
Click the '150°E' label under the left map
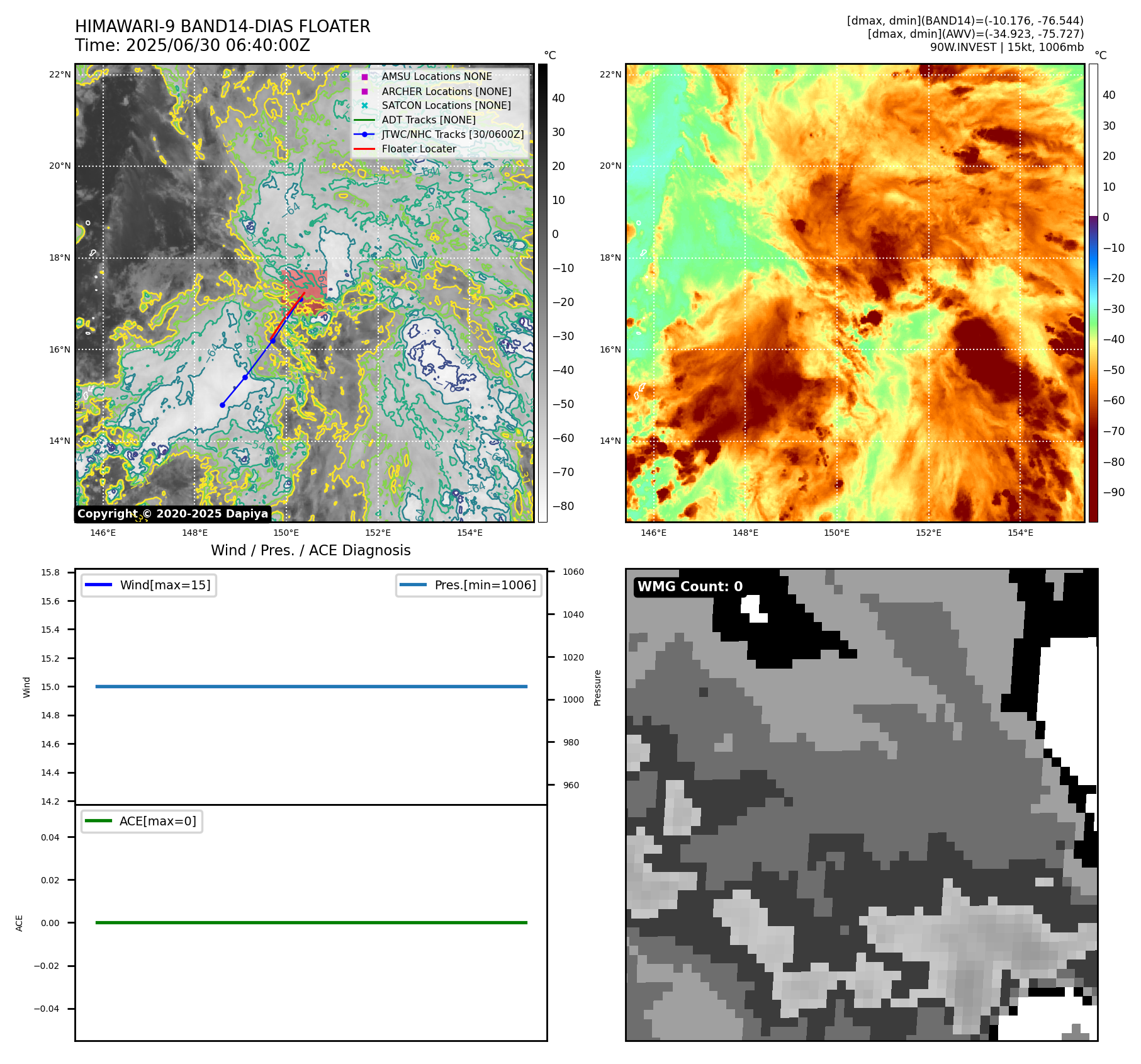[x=286, y=533]
